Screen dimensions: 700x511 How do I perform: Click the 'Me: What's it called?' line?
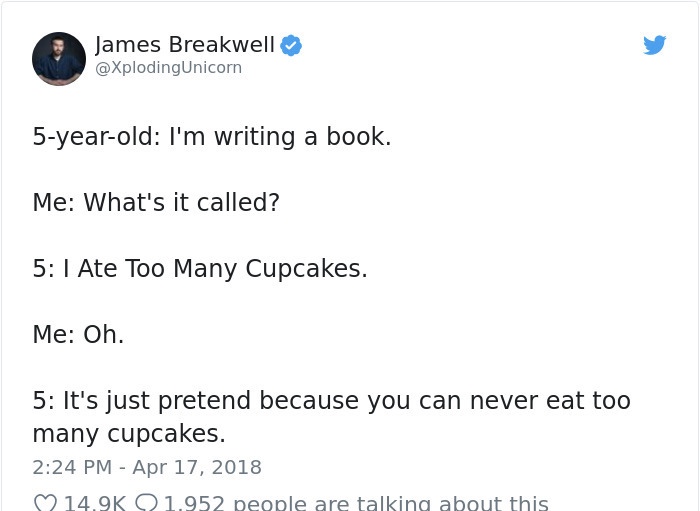[x=156, y=202]
